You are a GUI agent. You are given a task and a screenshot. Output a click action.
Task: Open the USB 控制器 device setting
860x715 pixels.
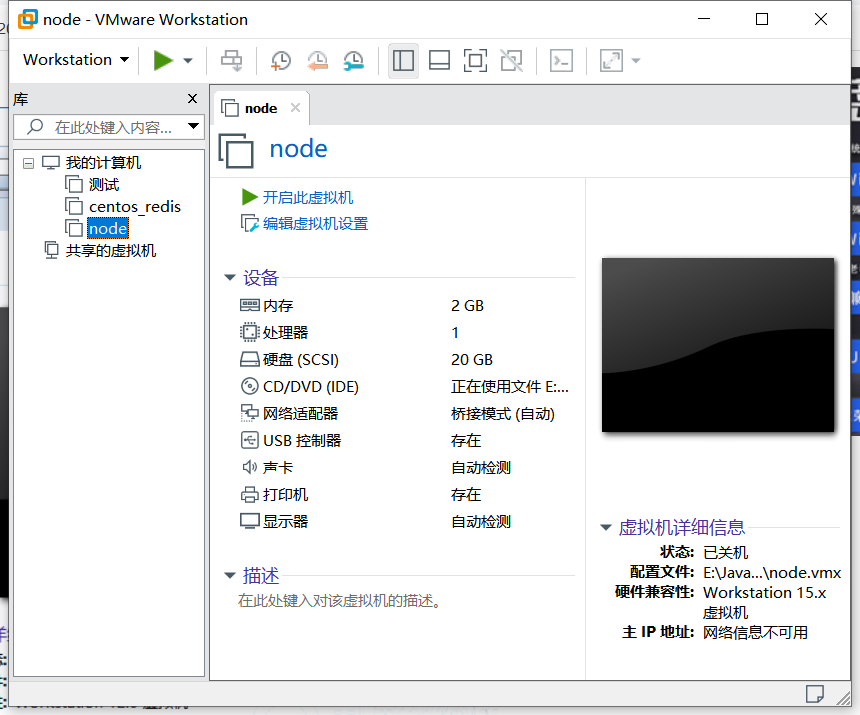302,440
